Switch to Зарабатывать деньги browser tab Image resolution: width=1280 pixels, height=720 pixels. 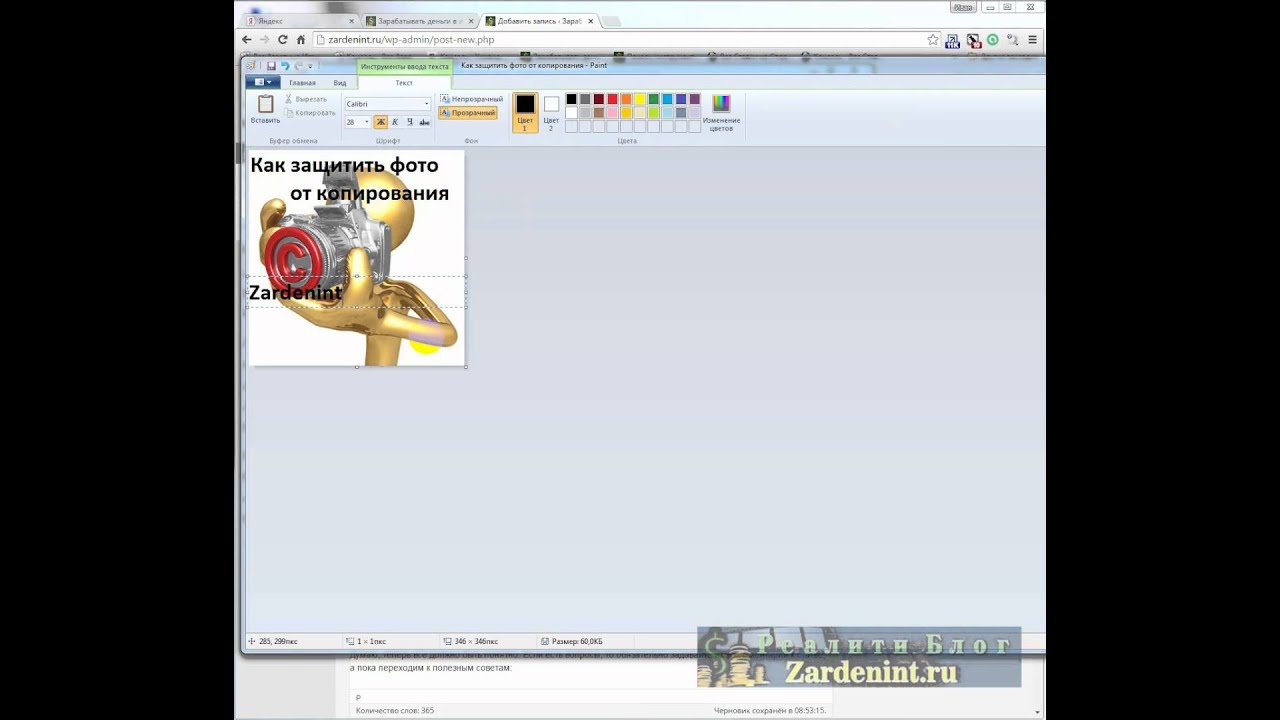click(418, 21)
